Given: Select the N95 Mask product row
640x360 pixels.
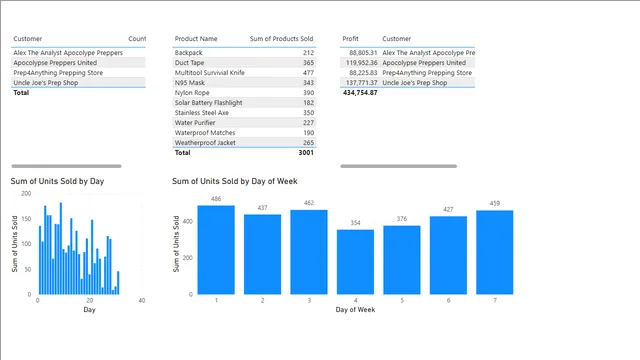Looking at the screenshot, I should 244,82.
